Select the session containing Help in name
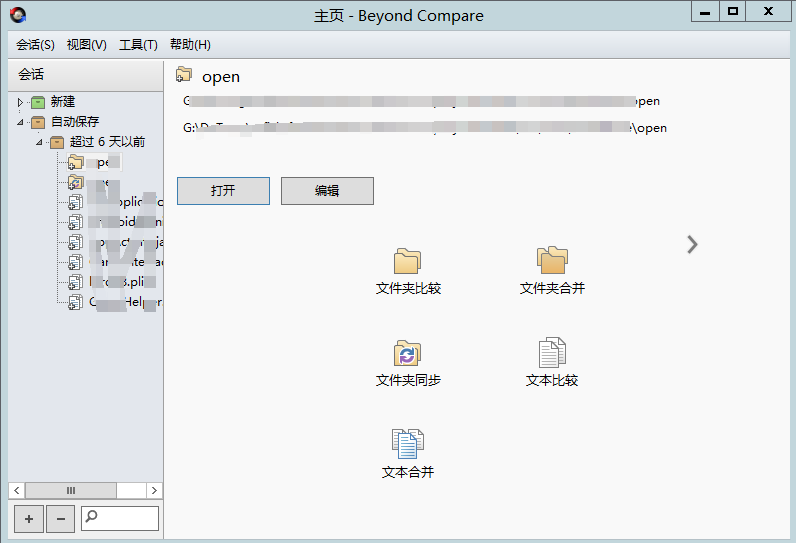This screenshot has width=796, height=543. click(x=115, y=302)
